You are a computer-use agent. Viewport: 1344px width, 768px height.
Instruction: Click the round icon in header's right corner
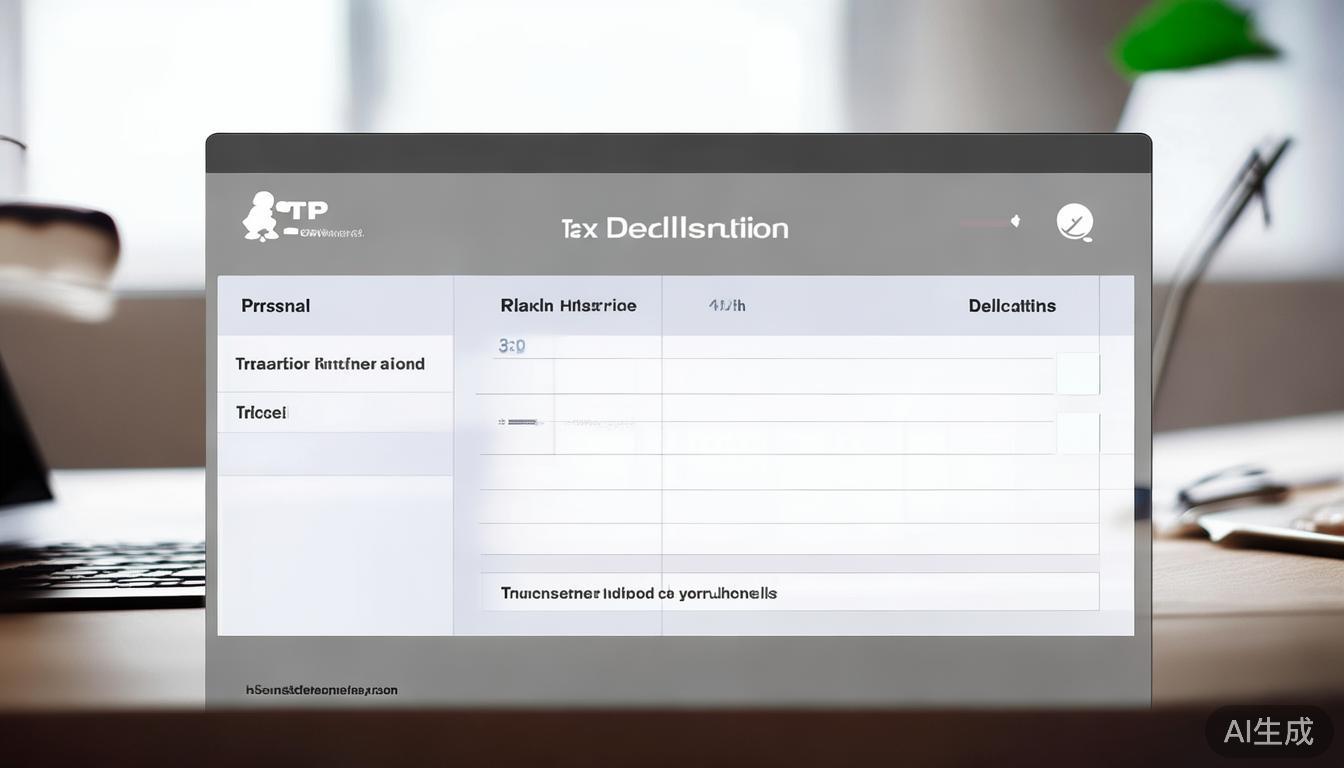pos(1075,222)
